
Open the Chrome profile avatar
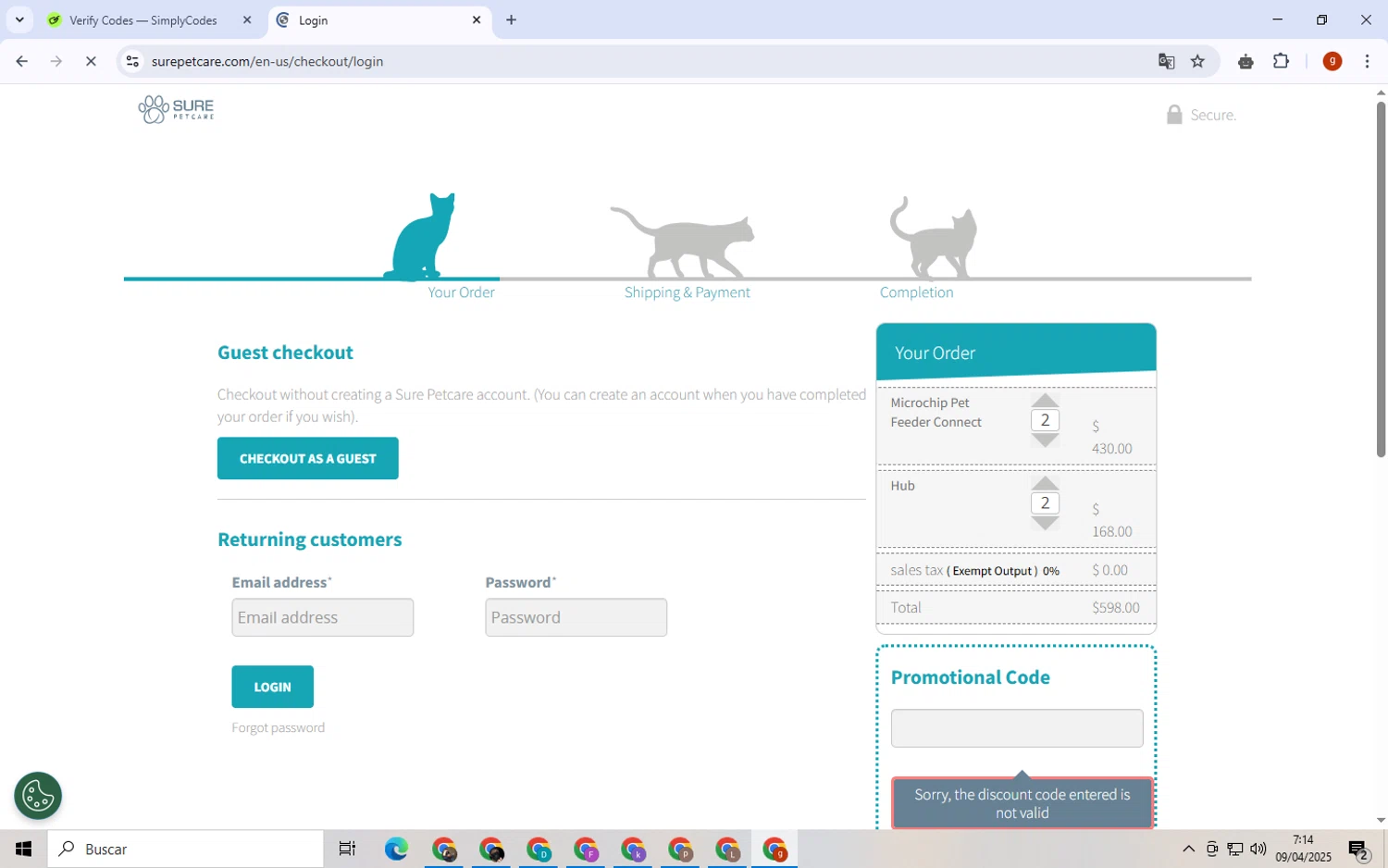coord(1332,61)
